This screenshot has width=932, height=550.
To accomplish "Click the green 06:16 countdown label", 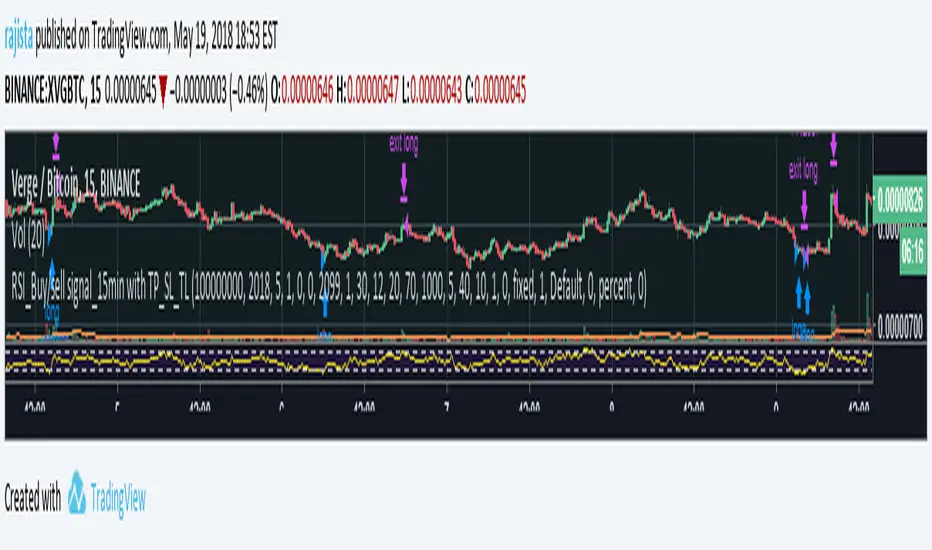I will (912, 250).
